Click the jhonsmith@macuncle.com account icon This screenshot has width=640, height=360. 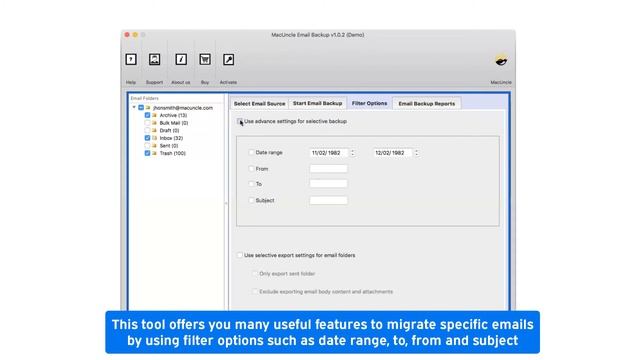point(148,108)
